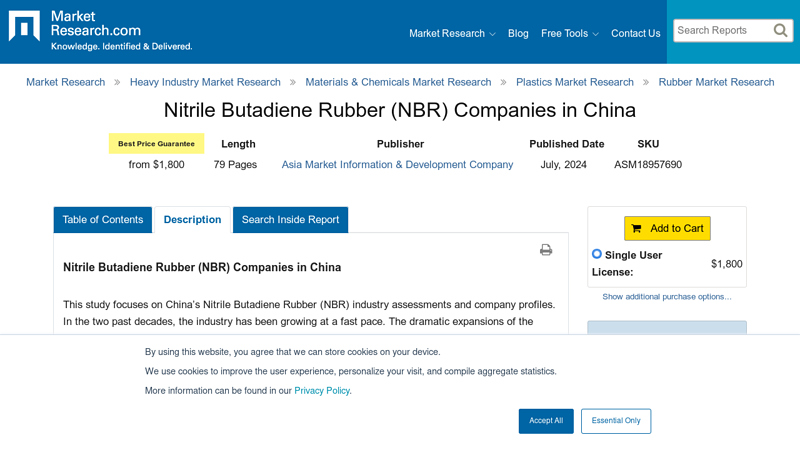Click the 'July, 2024' published date

(563, 164)
